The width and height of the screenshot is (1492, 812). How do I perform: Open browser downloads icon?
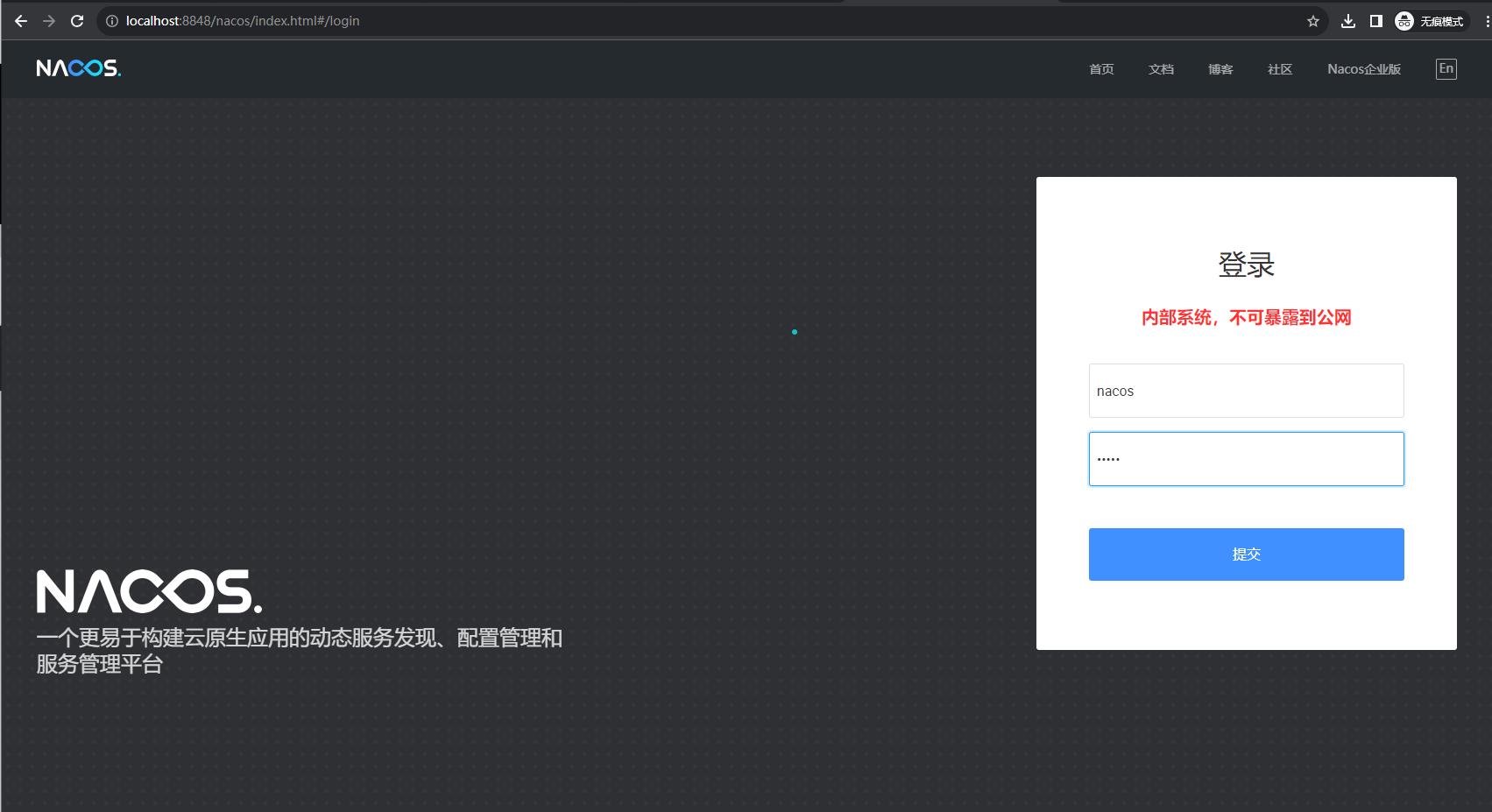pos(1348,21)
